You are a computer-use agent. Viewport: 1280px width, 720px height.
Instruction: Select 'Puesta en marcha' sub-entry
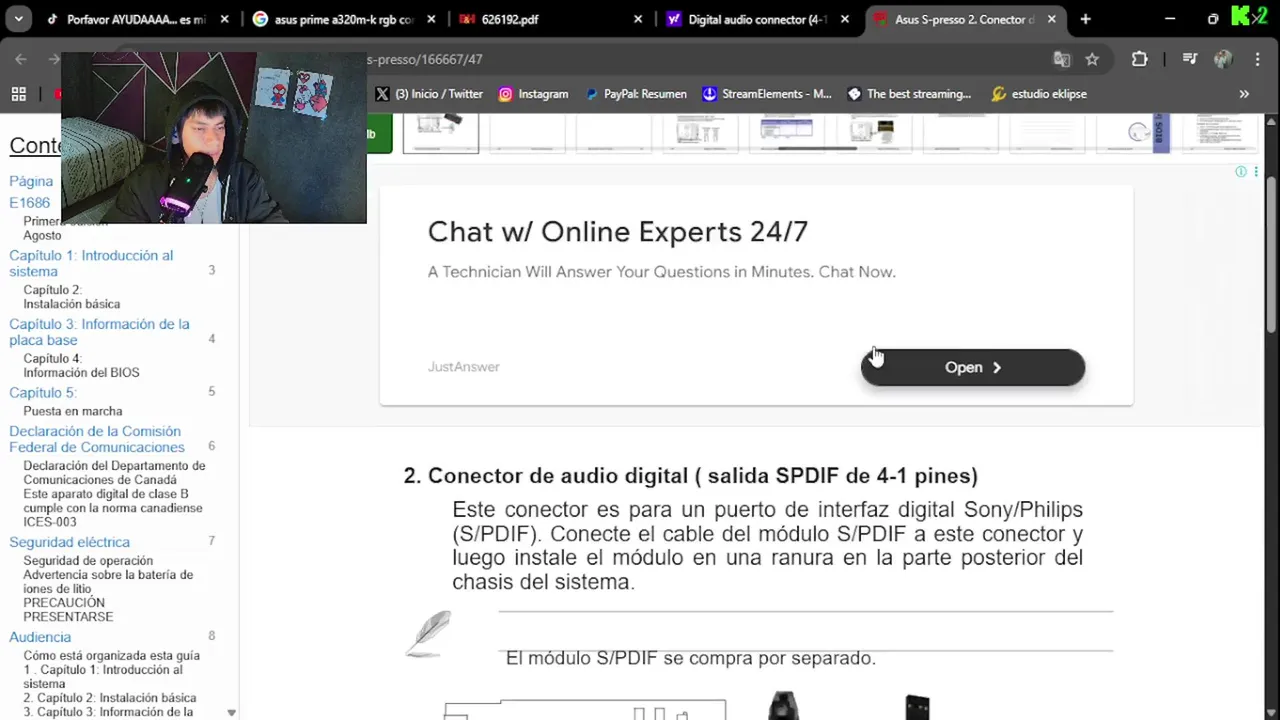pos(73,411)
